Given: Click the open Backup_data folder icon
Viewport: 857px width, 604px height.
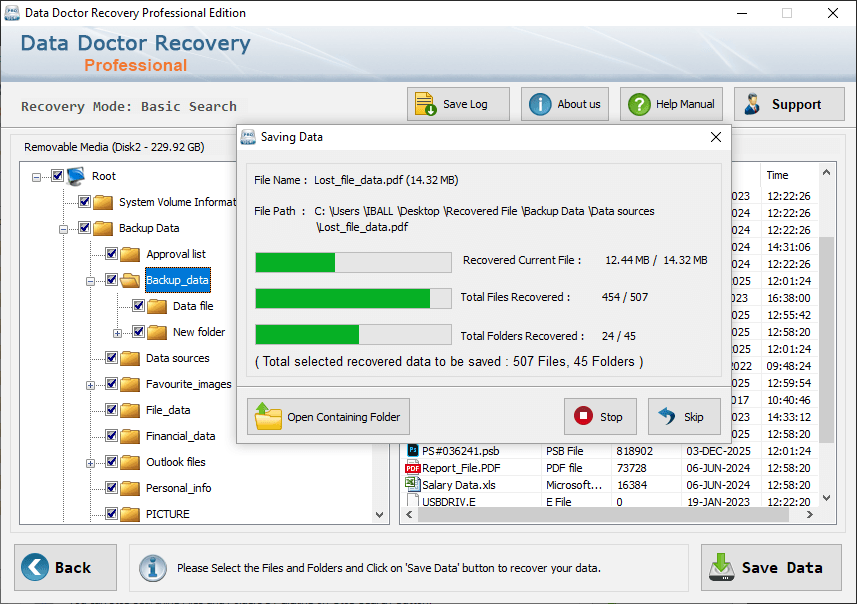Looking at the screenshot, I should (x=130, y=280).
